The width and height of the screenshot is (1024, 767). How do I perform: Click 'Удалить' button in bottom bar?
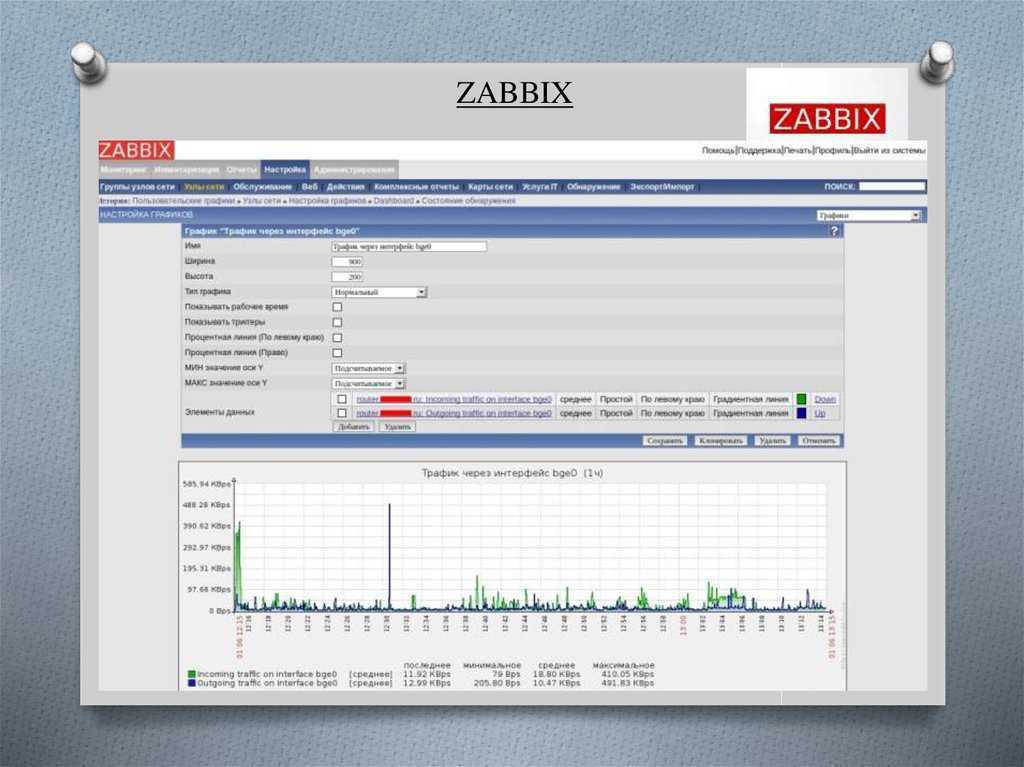tap(773, 441)
